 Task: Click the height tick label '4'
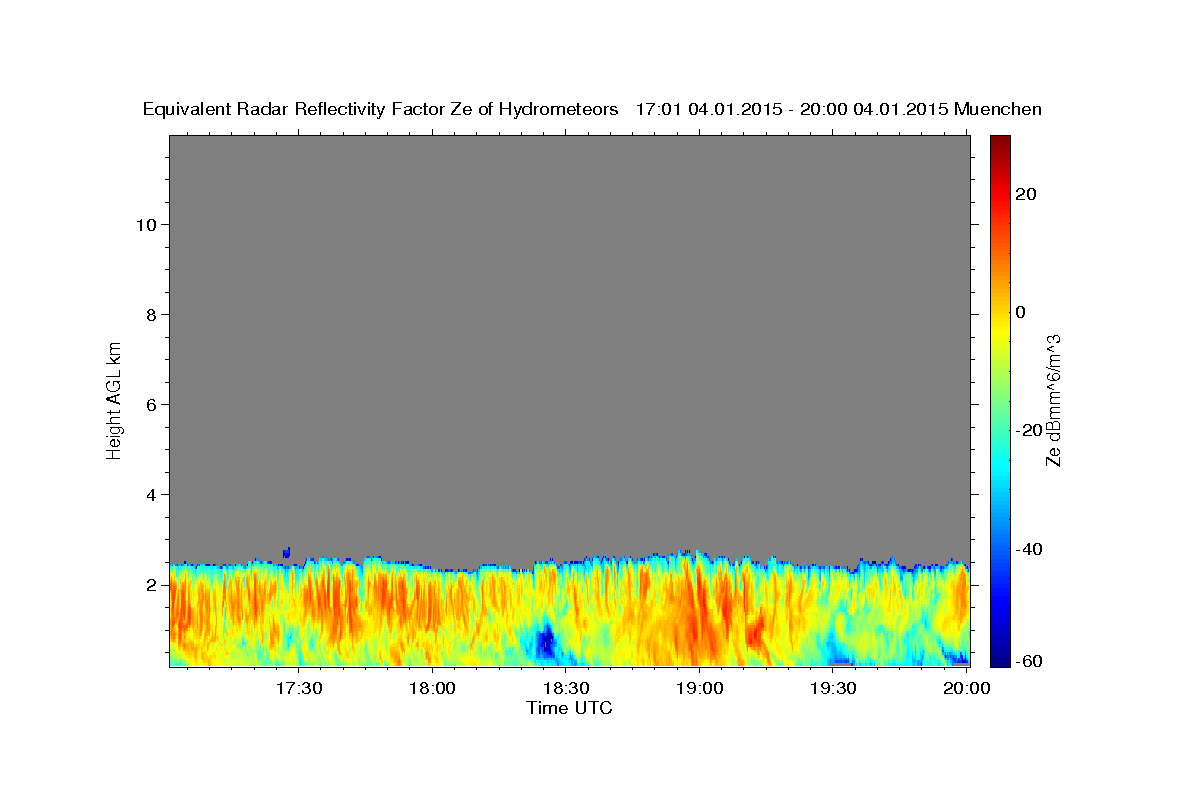click(x=150, y=494)
